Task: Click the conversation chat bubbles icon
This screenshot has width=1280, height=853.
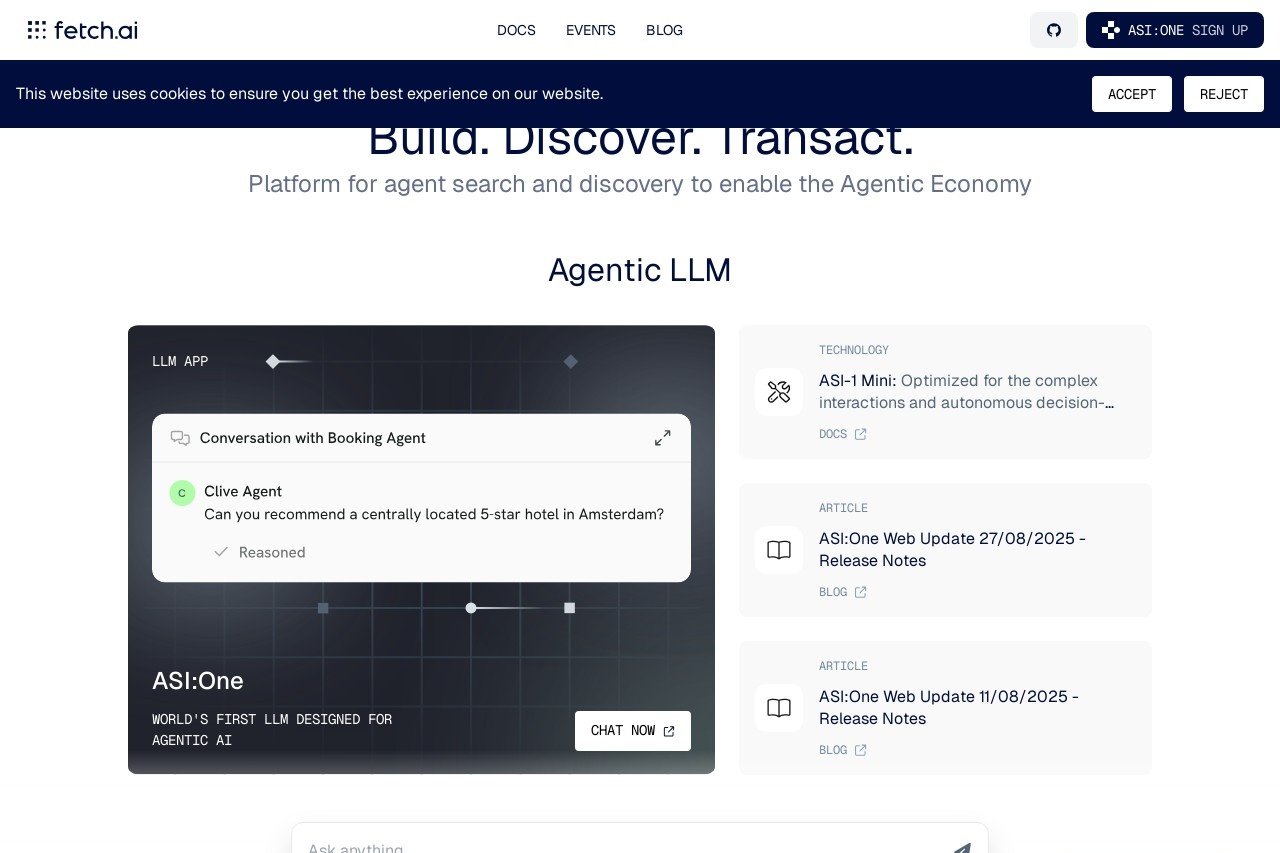Action: pos(180,438)
